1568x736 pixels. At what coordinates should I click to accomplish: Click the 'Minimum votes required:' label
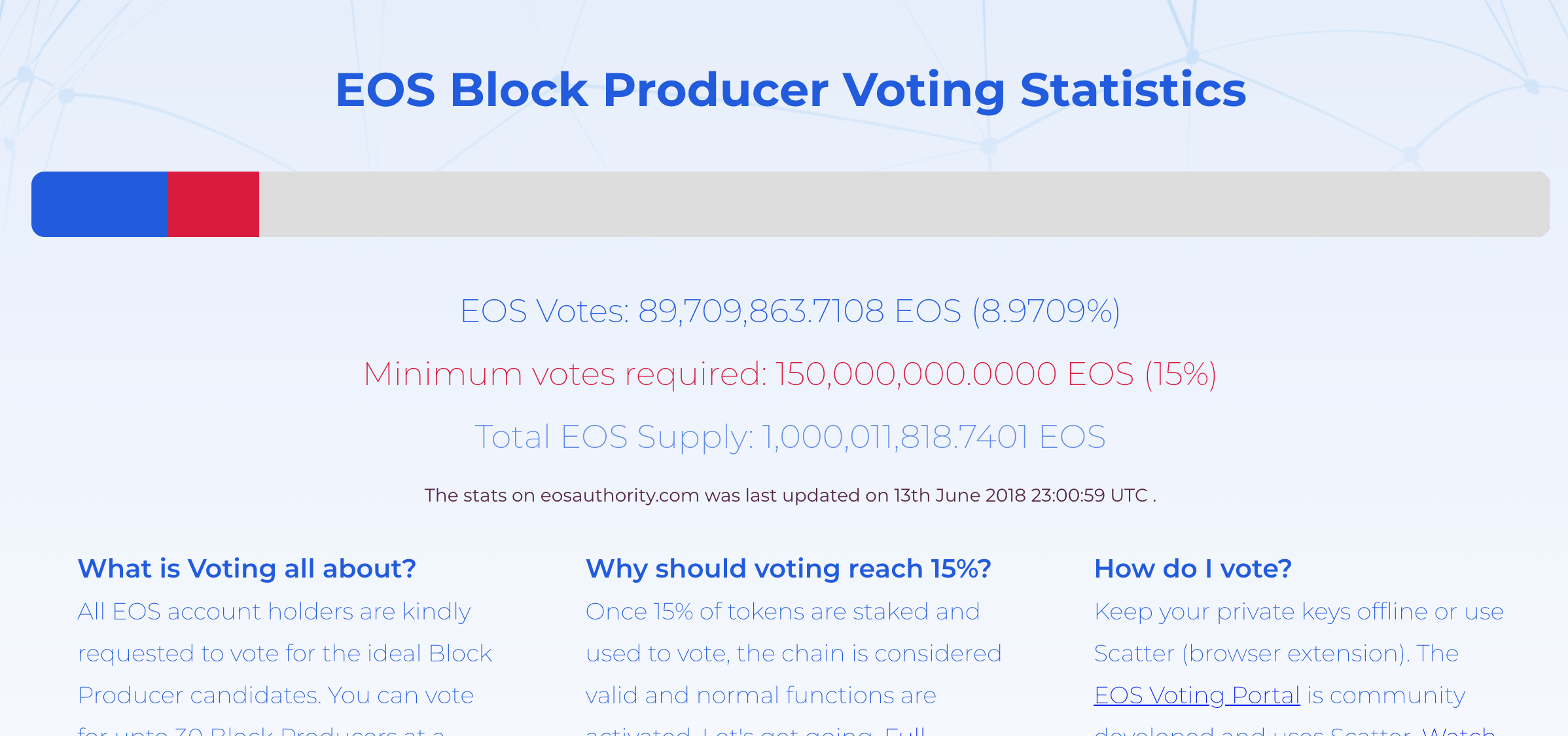[565, 375]
